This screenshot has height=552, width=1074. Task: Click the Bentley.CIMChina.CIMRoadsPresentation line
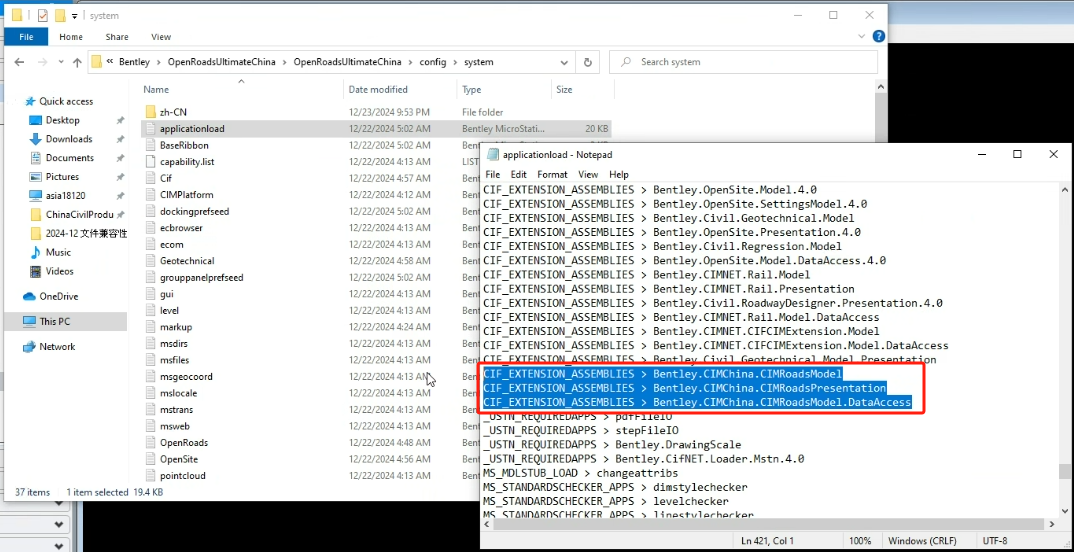tap(684, 388)
